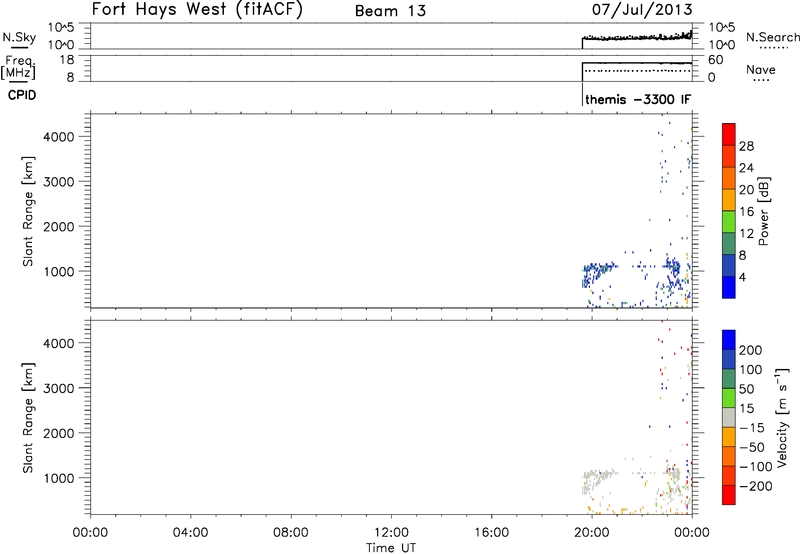Click the 'Freq. [MHz]' label
This screenshot has width=800, height=554.
(x=19, y=67)
